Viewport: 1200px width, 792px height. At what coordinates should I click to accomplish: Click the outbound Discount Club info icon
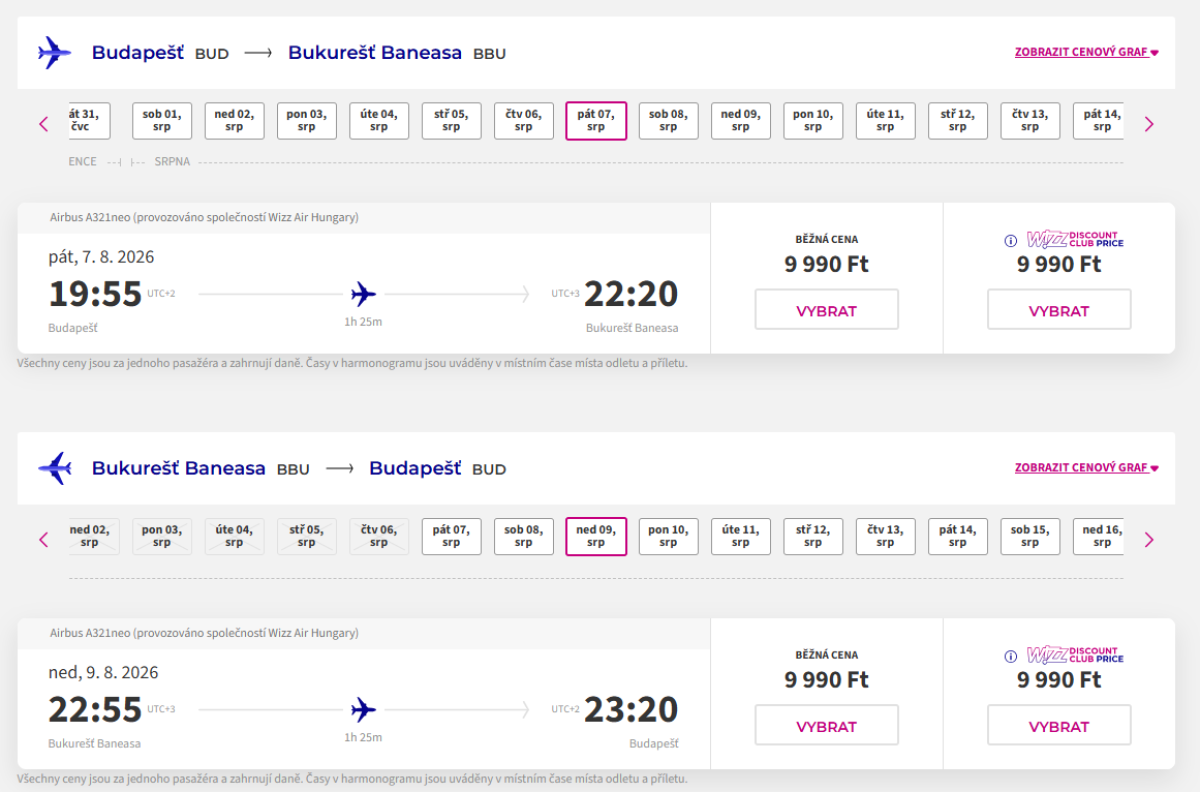(x=1010, y=240)
